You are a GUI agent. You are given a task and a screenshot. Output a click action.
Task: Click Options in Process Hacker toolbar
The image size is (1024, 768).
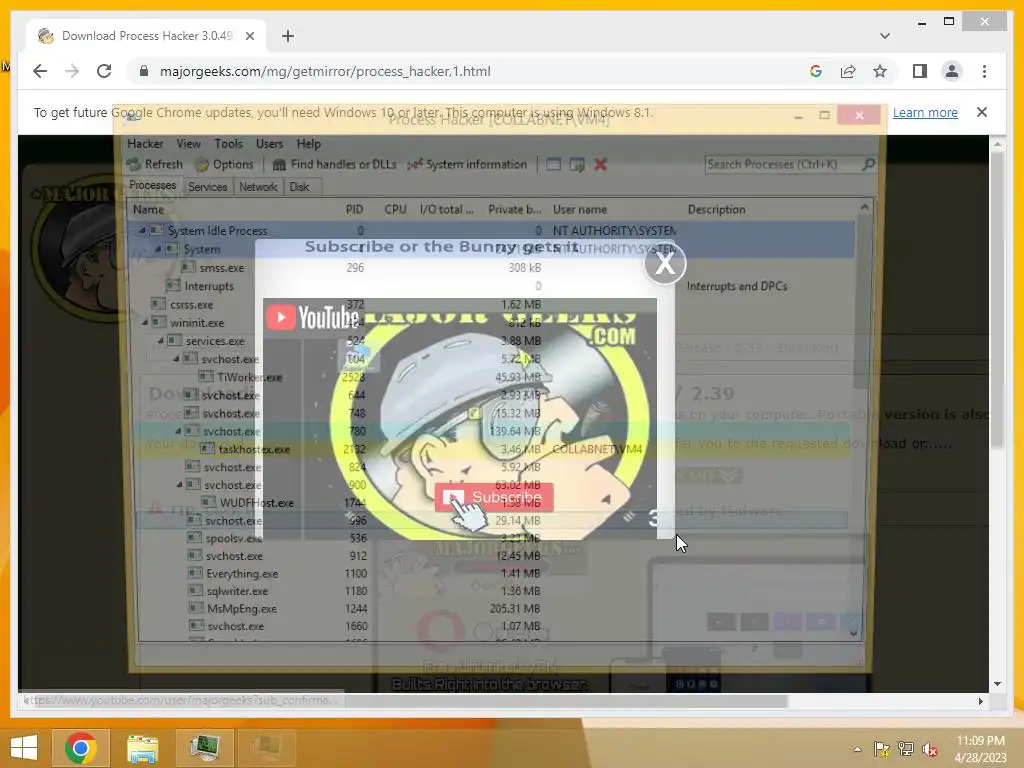coord(224,165)
